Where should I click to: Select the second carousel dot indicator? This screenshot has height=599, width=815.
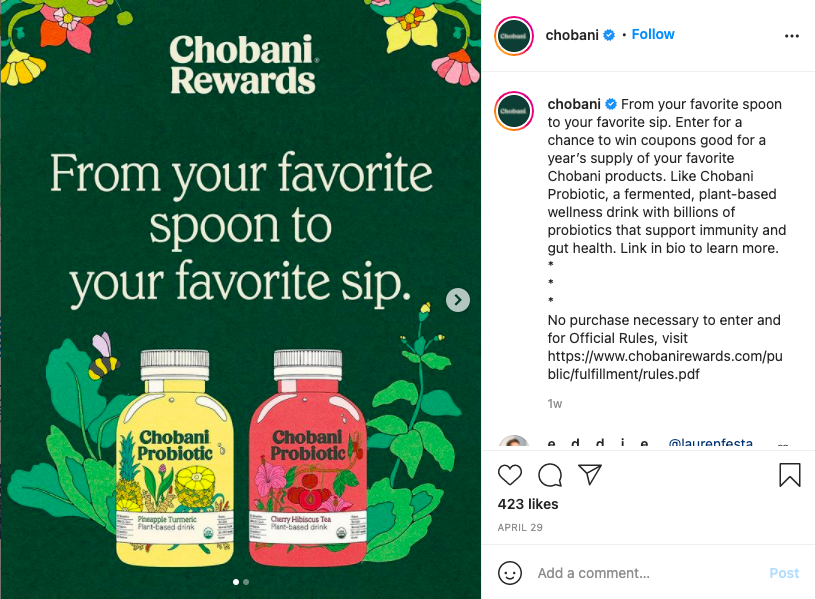pos(246,581)
